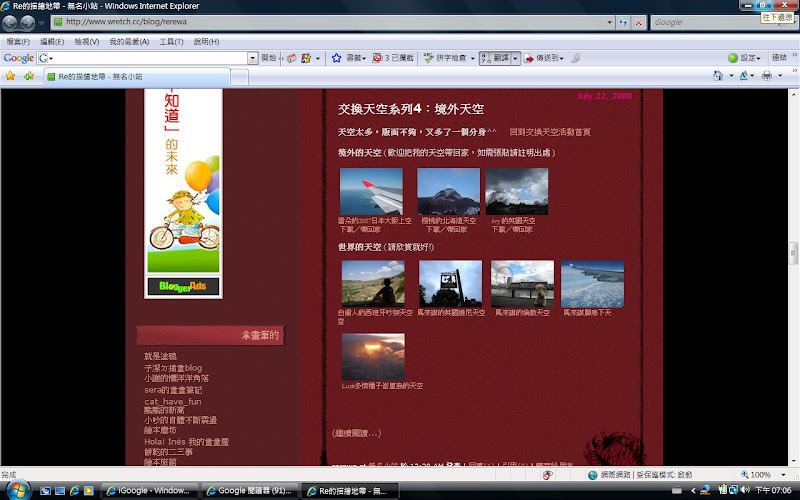Open the 'sera的畫畫筆記' sidebar link

click(173, 390)
